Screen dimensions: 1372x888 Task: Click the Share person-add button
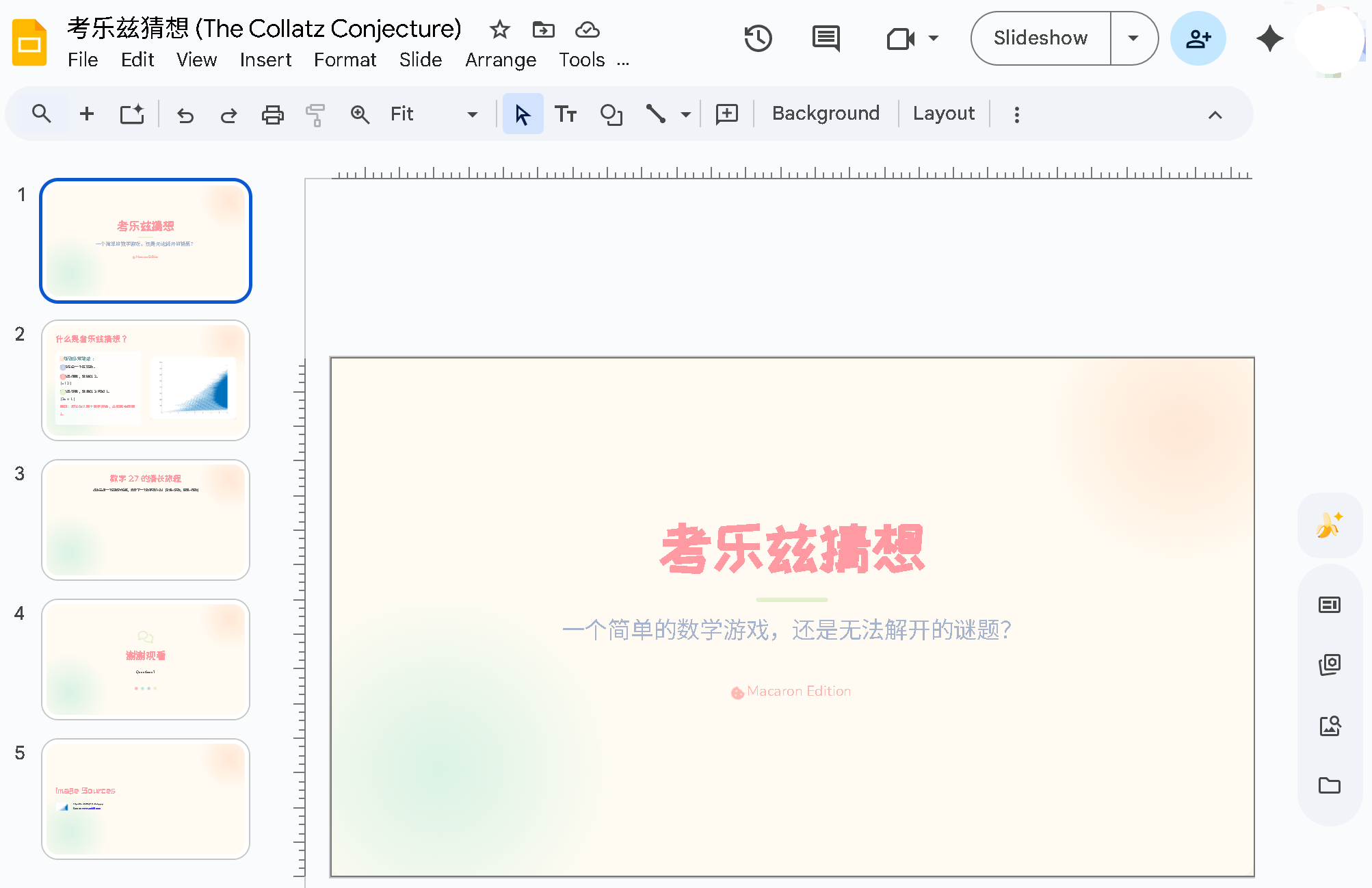click(1198, 38)
